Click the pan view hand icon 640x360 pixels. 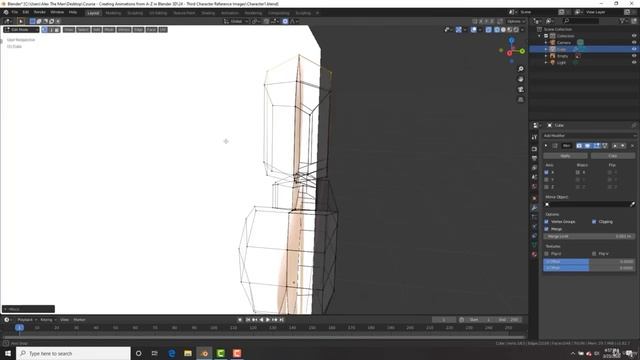pyautogui.click(x=521, y=79)
